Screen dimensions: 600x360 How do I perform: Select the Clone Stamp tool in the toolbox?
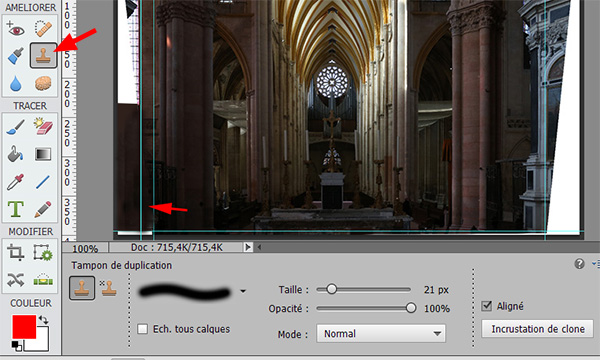pos(43,56)
